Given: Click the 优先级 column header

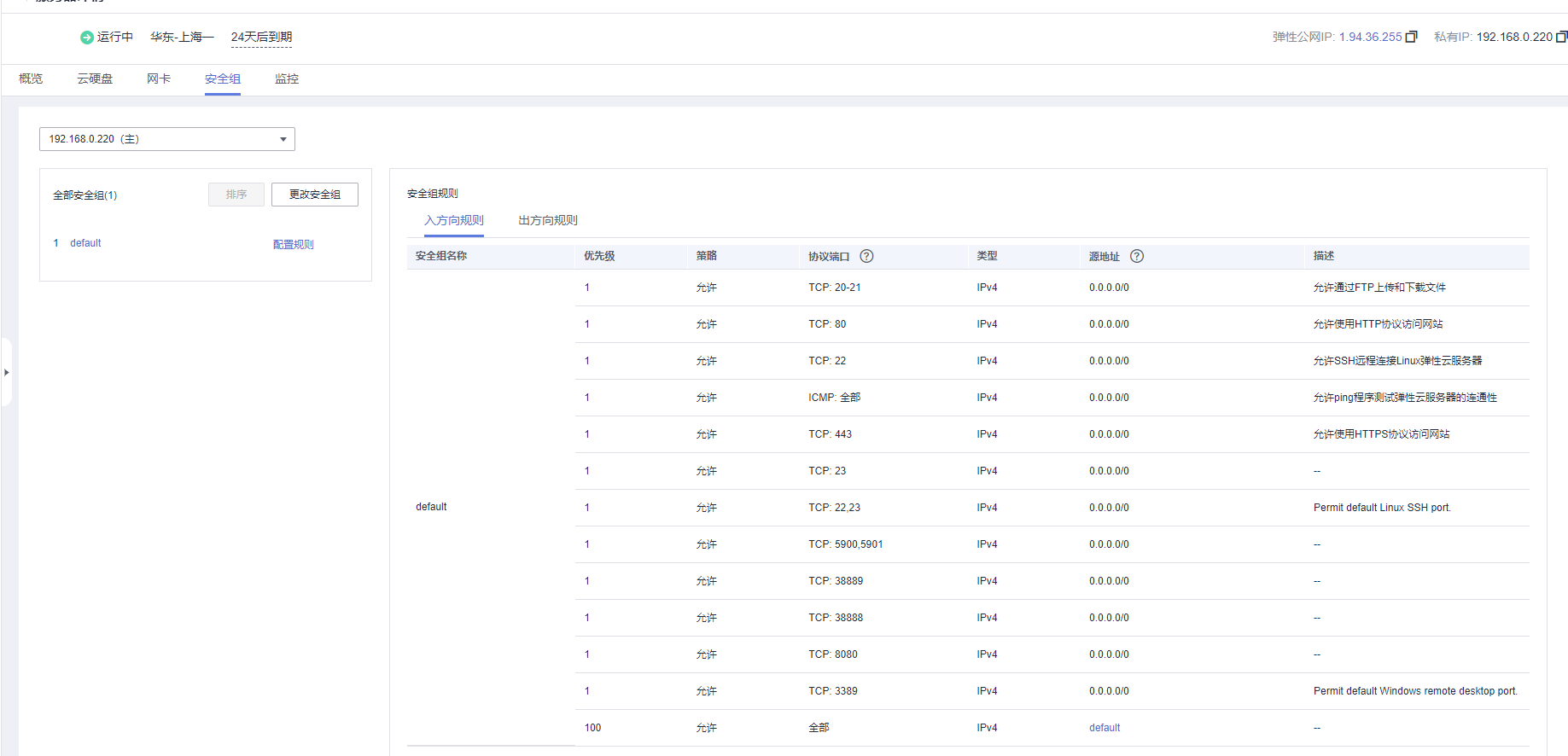Looking at the screenshot, I should [x=599, y=256].
